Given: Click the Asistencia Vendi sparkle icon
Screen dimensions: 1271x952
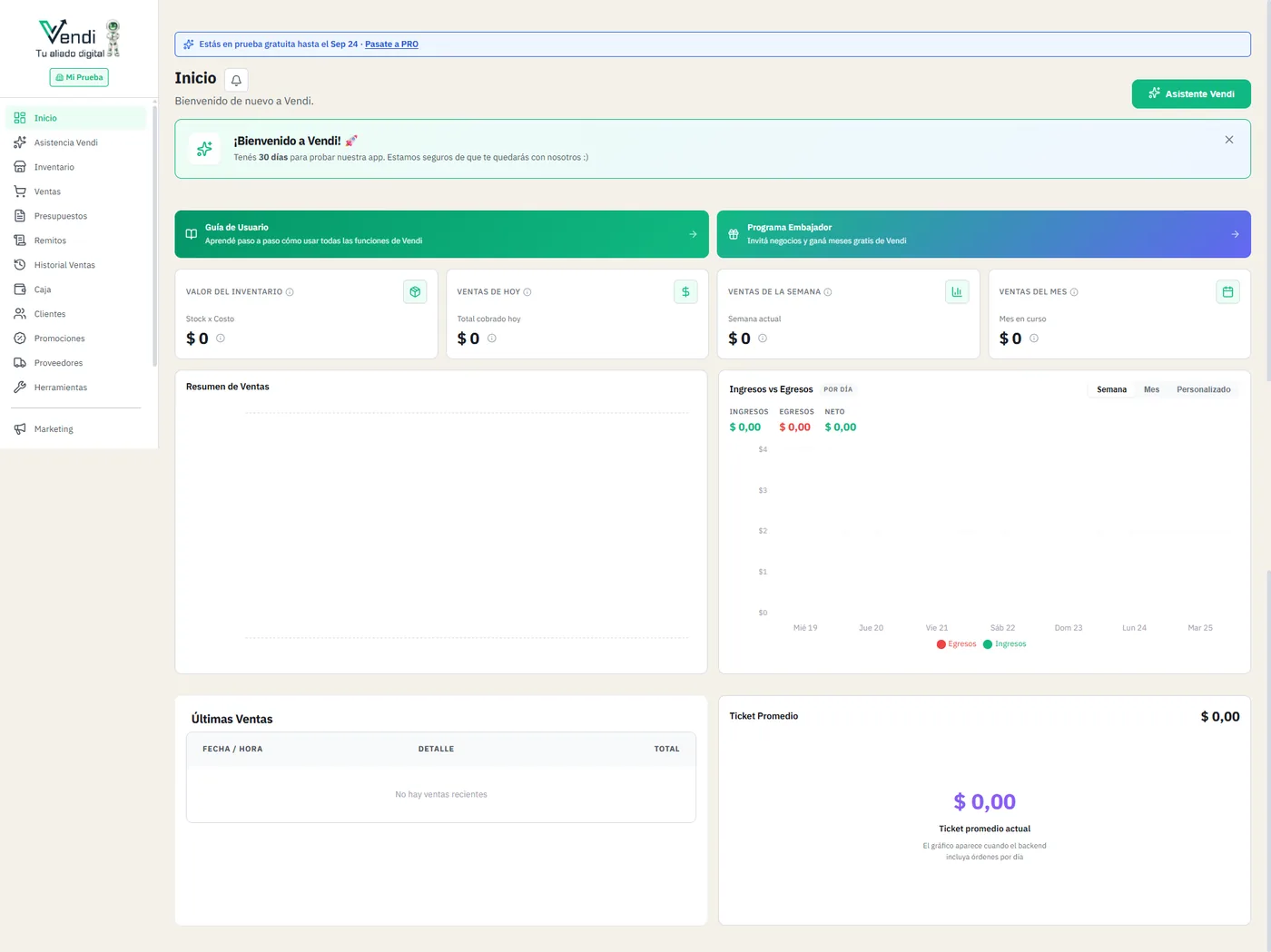Looking at the screenshot, I should click(x=20, y=142).
